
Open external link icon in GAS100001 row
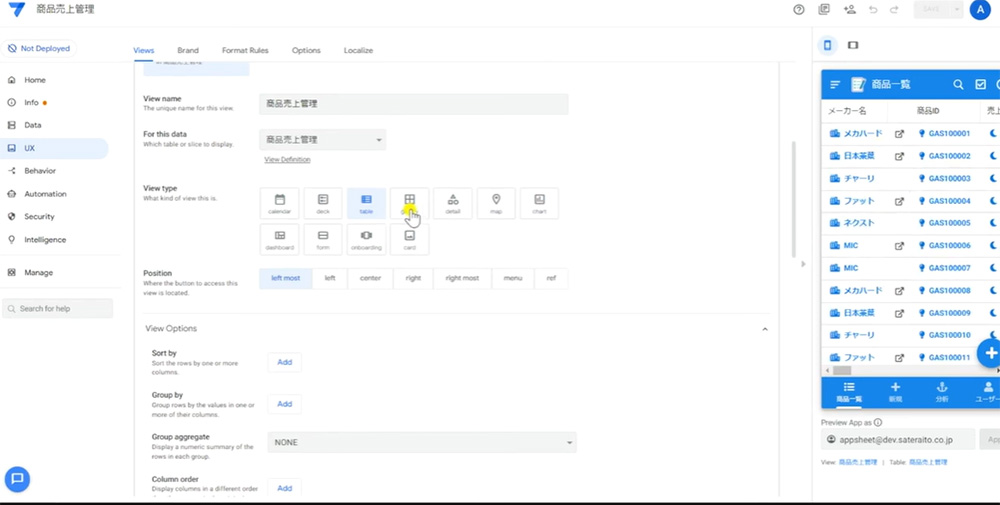tap(899, 134)
